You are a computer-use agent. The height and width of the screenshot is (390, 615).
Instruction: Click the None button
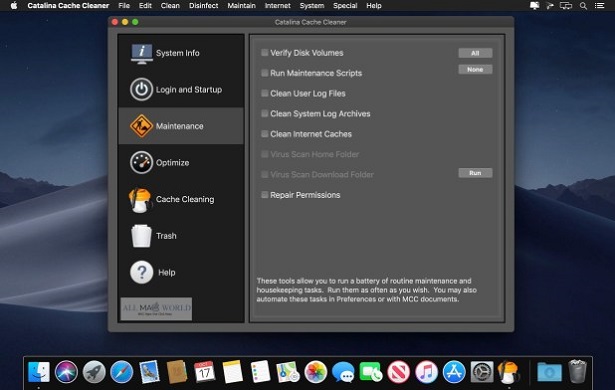(475, 69)
